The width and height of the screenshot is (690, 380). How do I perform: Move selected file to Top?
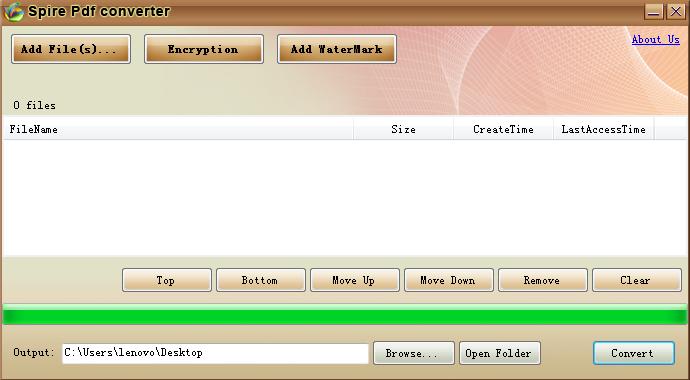(x=167, y=280)
